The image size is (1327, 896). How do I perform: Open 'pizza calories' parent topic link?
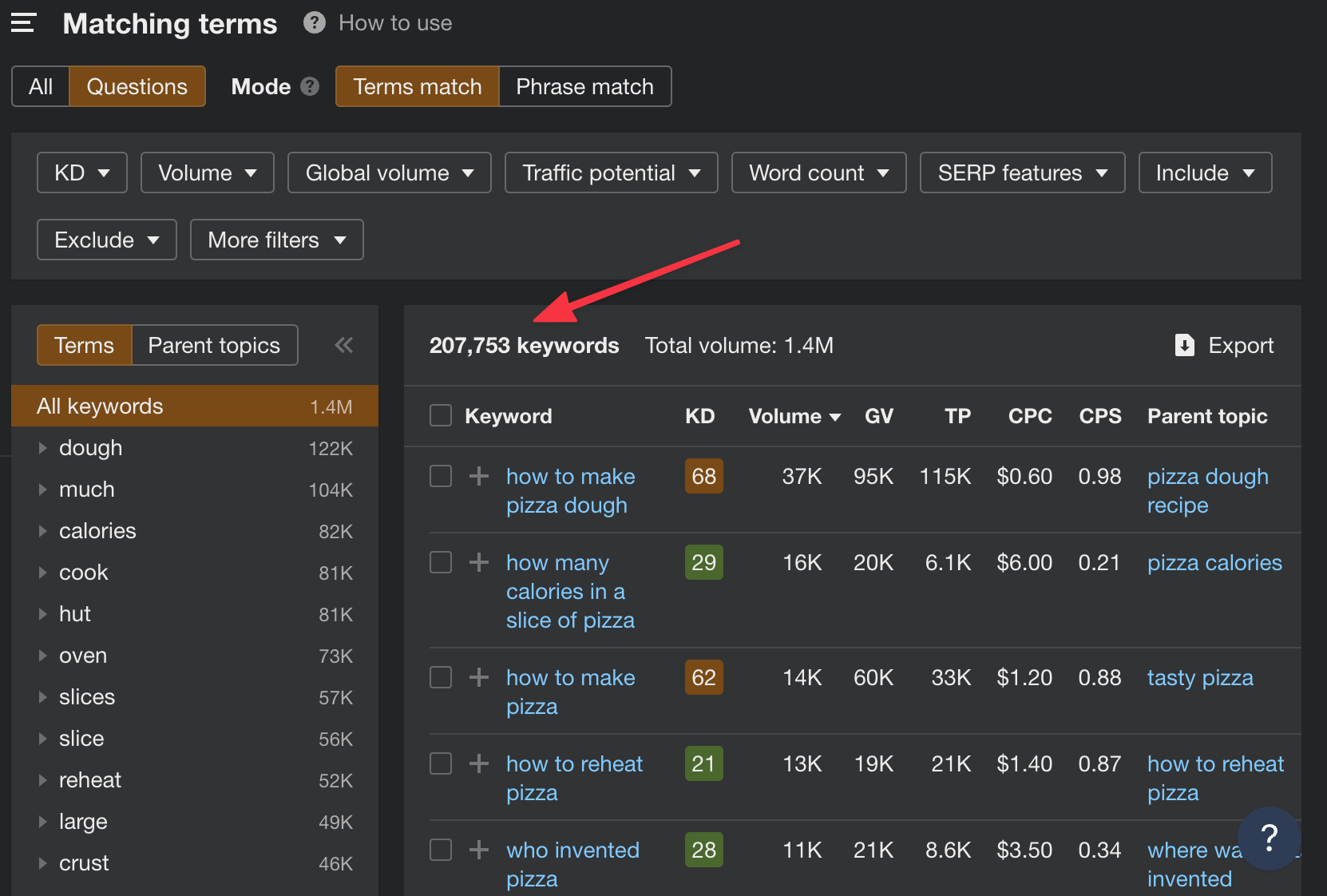(x=1214, y=562)
